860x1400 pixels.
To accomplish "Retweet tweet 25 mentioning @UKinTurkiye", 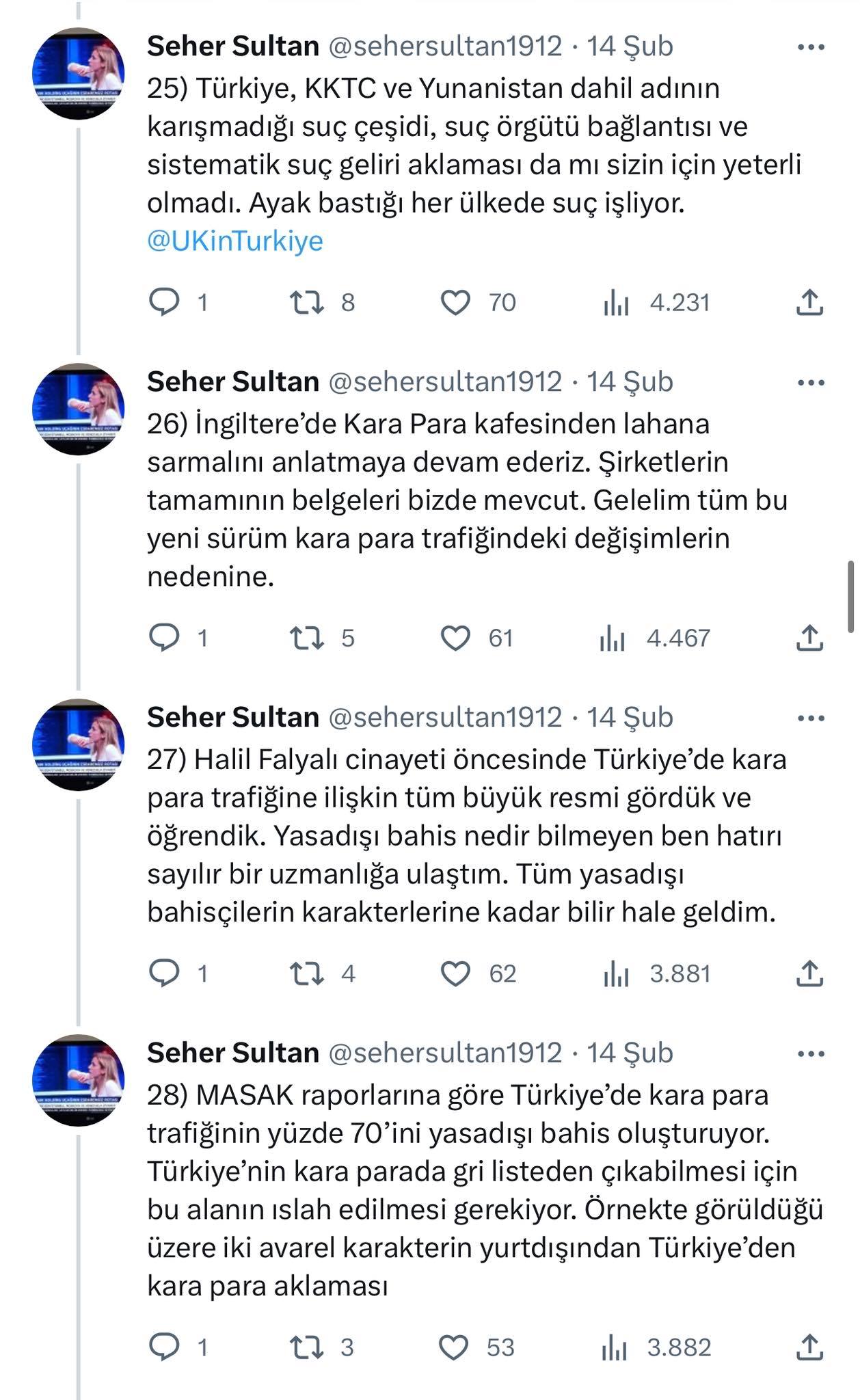I will pos(306,302).
